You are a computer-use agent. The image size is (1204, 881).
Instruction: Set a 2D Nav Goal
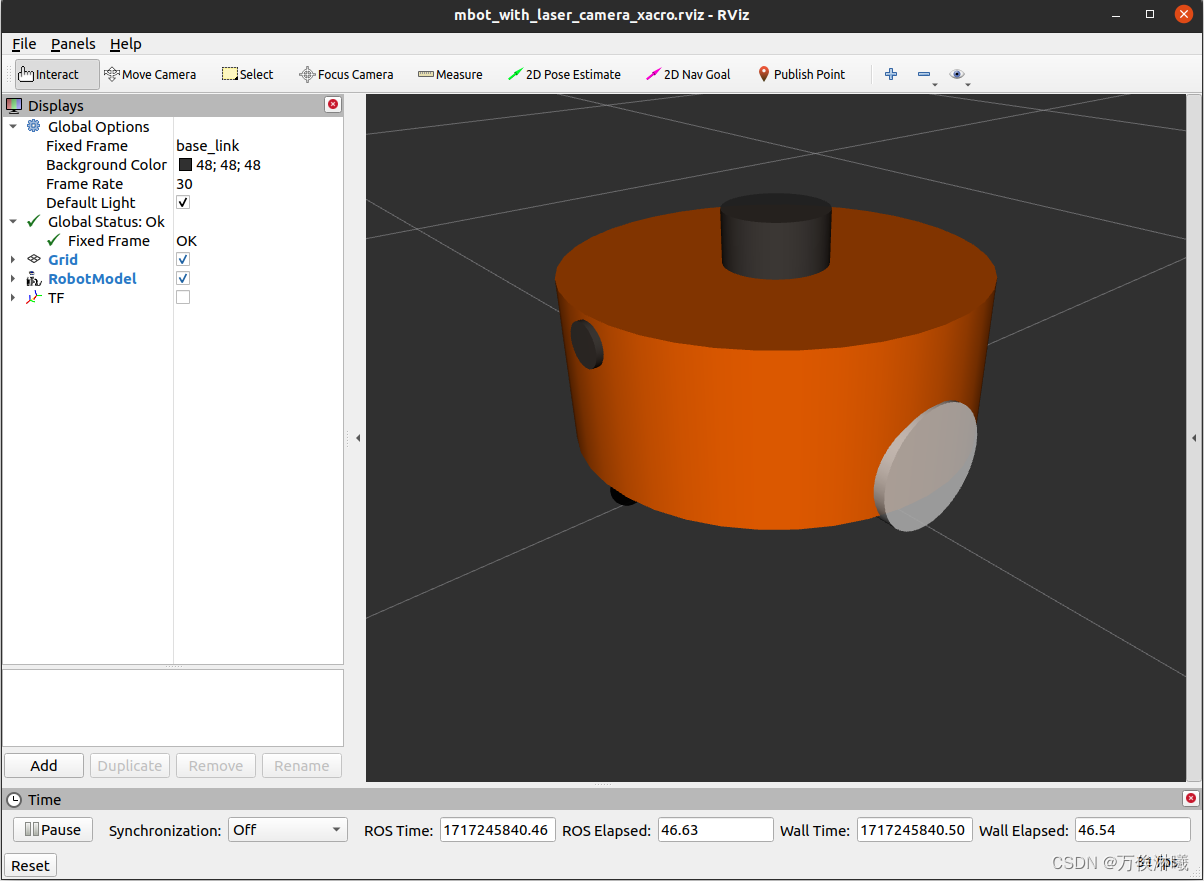tap(688, 75)
